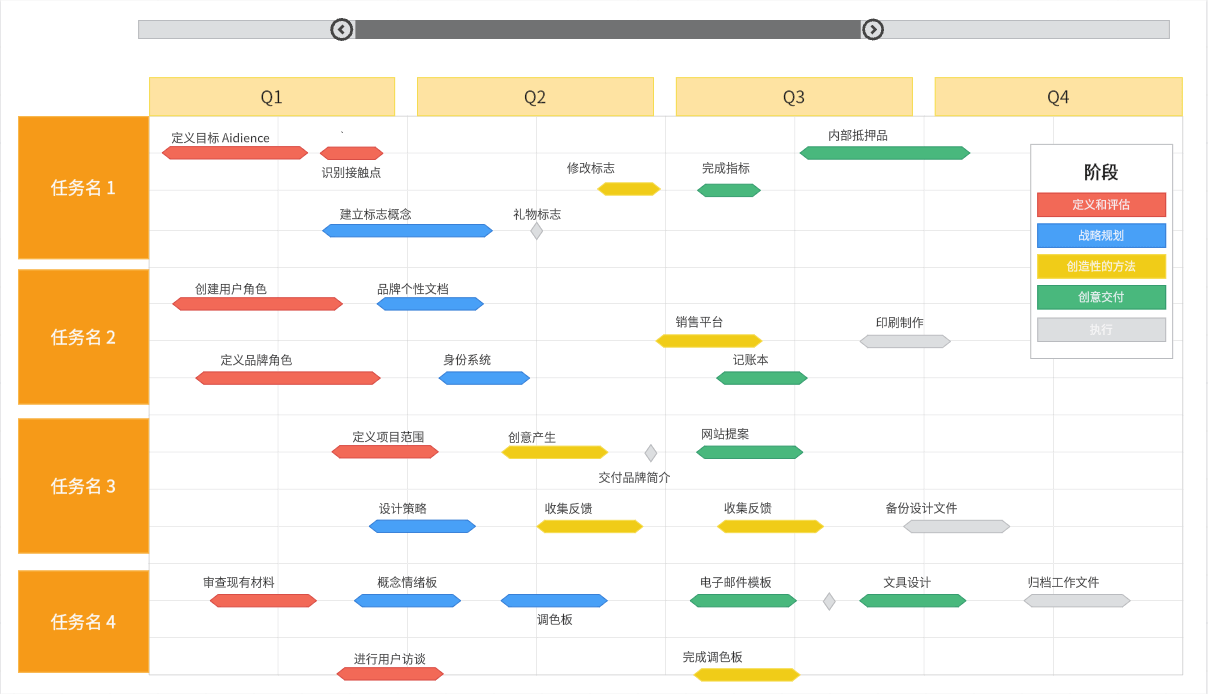The width and height of the screenshot is (1208, 694).
Task: Toggle visibility of the 任务名 4 row
Action: click(83, 622)
